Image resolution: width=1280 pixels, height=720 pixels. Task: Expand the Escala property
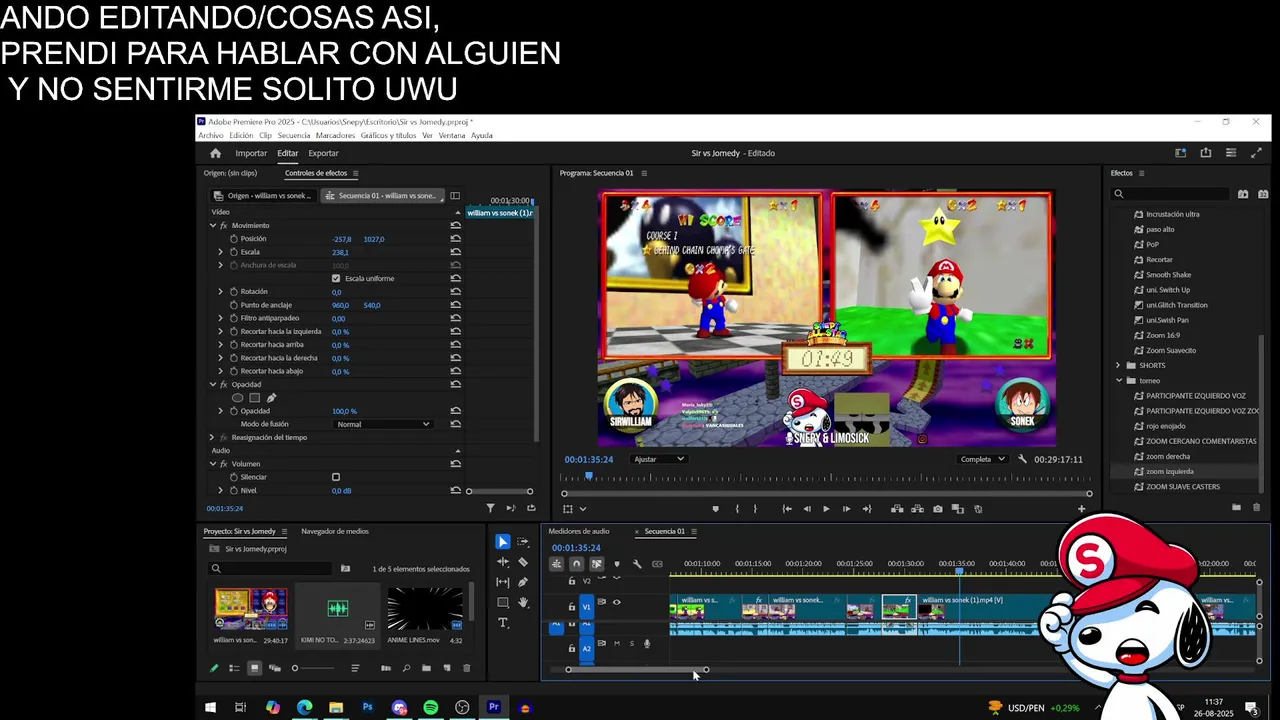click(221, 252)
